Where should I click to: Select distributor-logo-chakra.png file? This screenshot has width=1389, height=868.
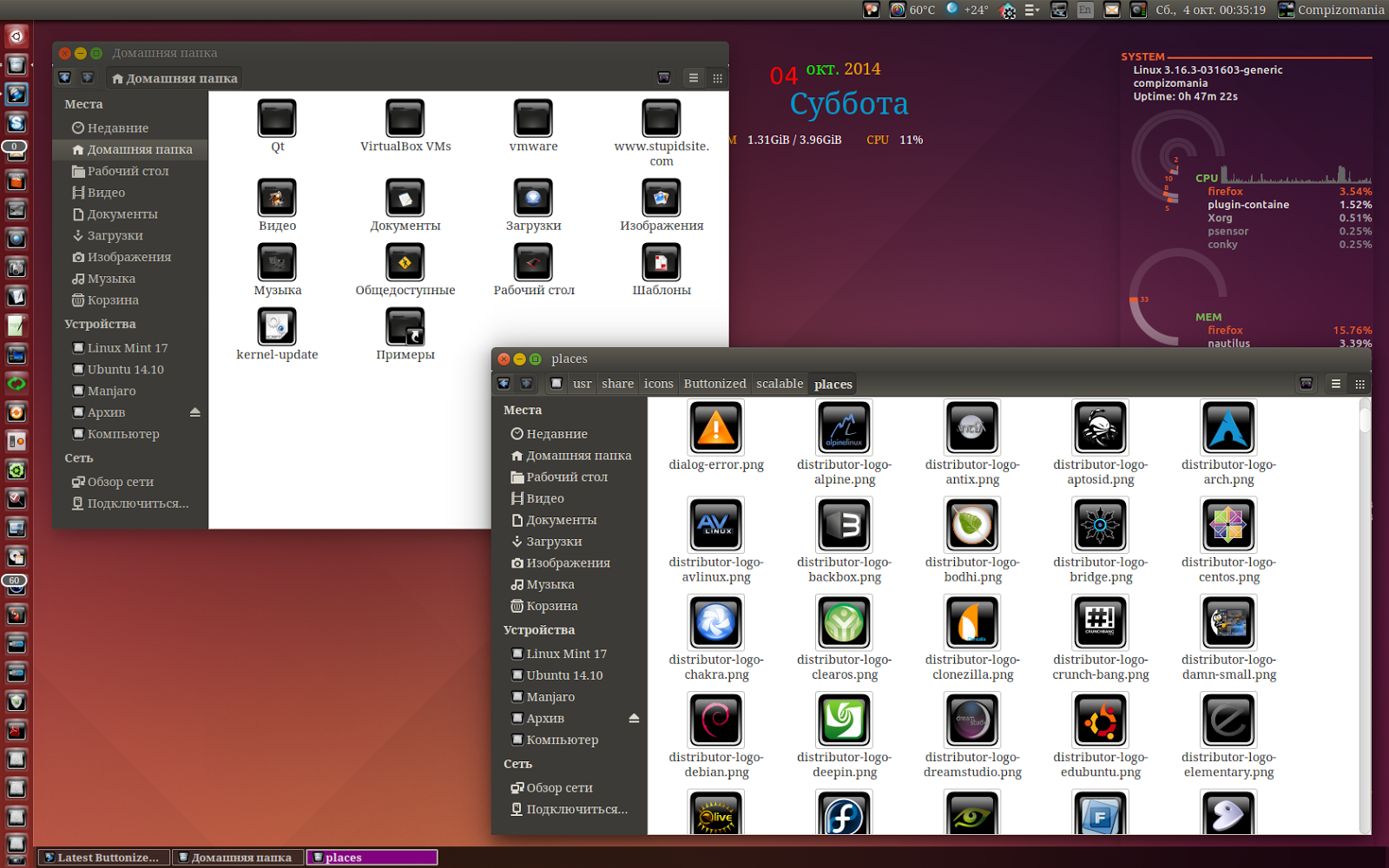716,622
